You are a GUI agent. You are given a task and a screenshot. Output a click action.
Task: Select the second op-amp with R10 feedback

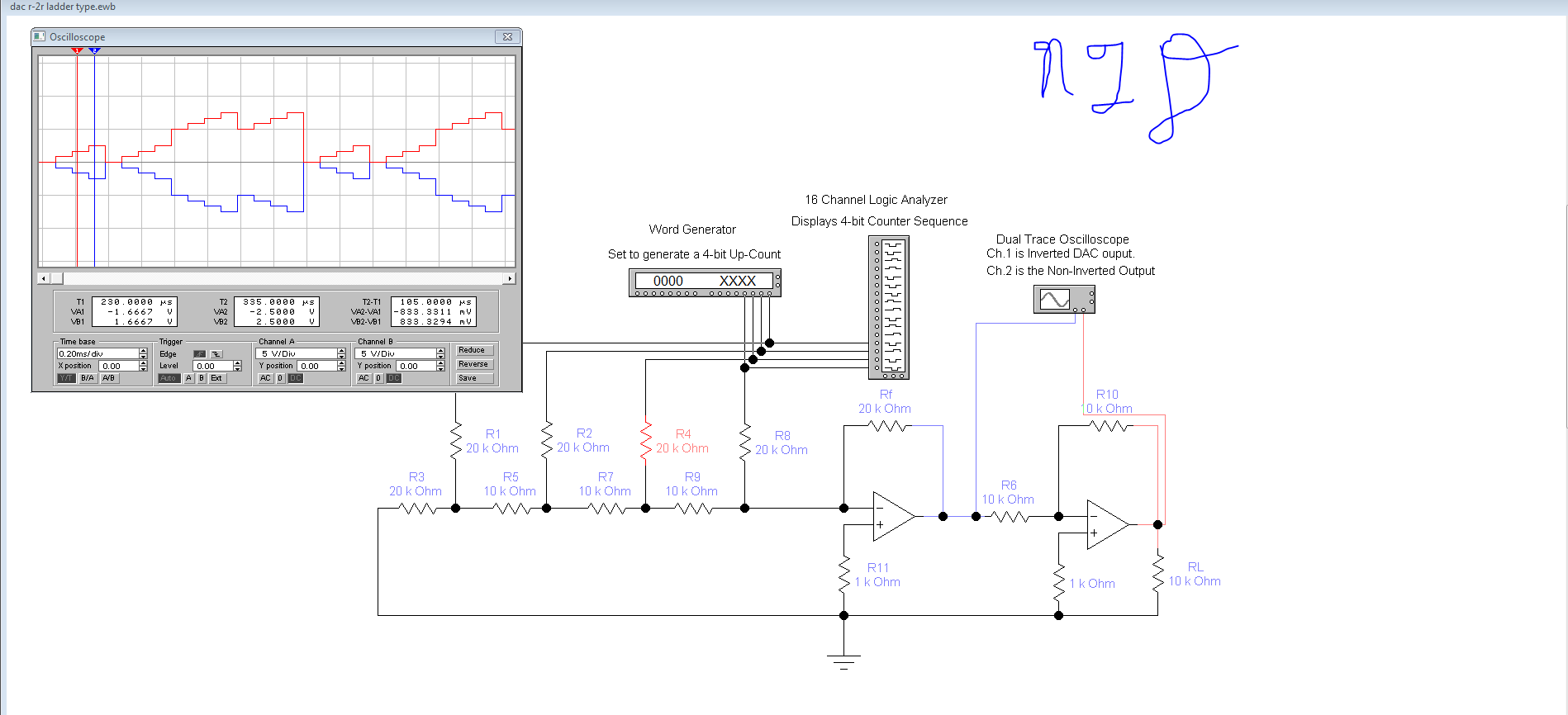click(x=1108, y=524)
